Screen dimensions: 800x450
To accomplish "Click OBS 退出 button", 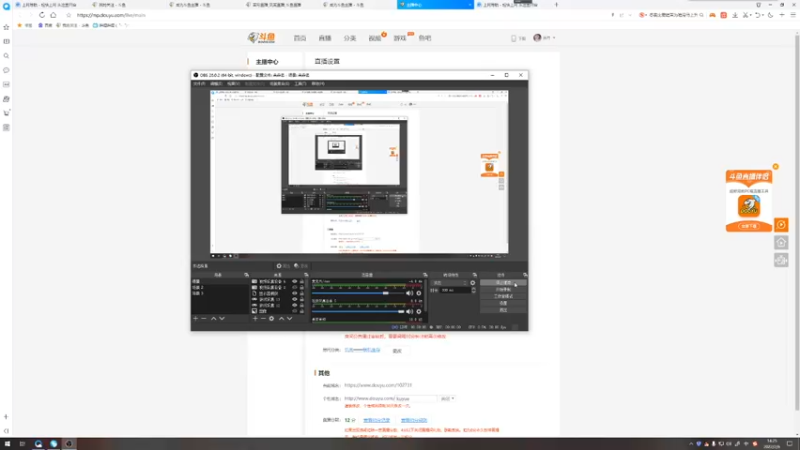I will point(503,310).
